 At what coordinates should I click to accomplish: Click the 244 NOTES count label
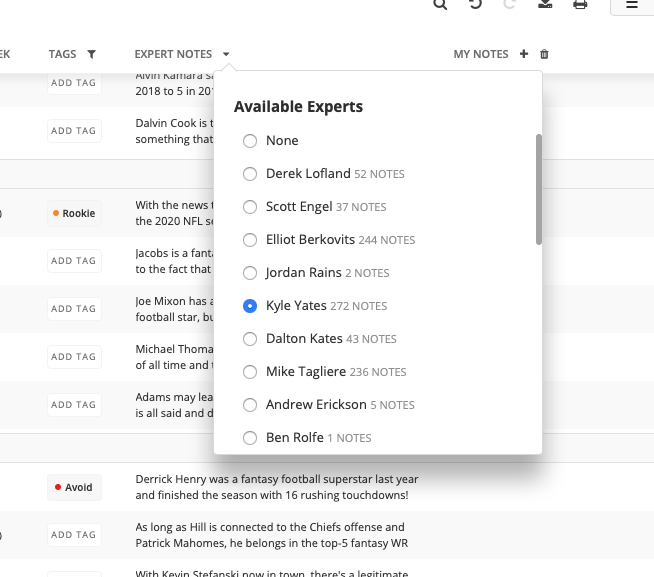click(387, 240)
